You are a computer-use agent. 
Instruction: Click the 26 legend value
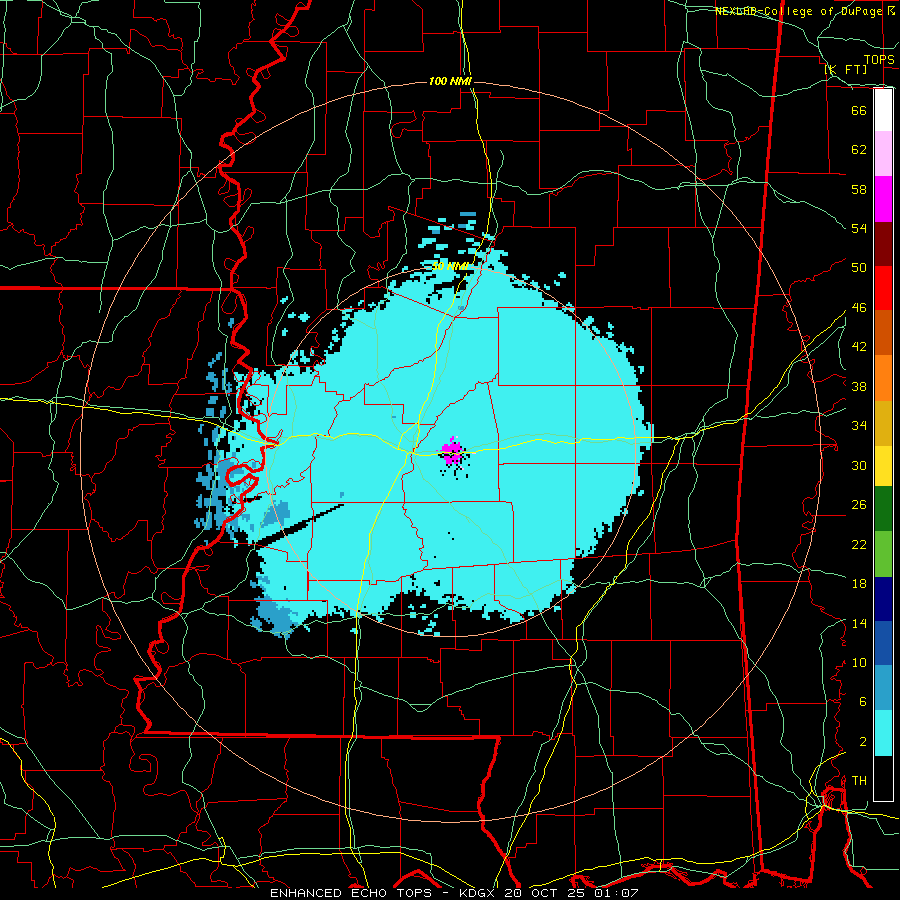[x=859, y=505]
